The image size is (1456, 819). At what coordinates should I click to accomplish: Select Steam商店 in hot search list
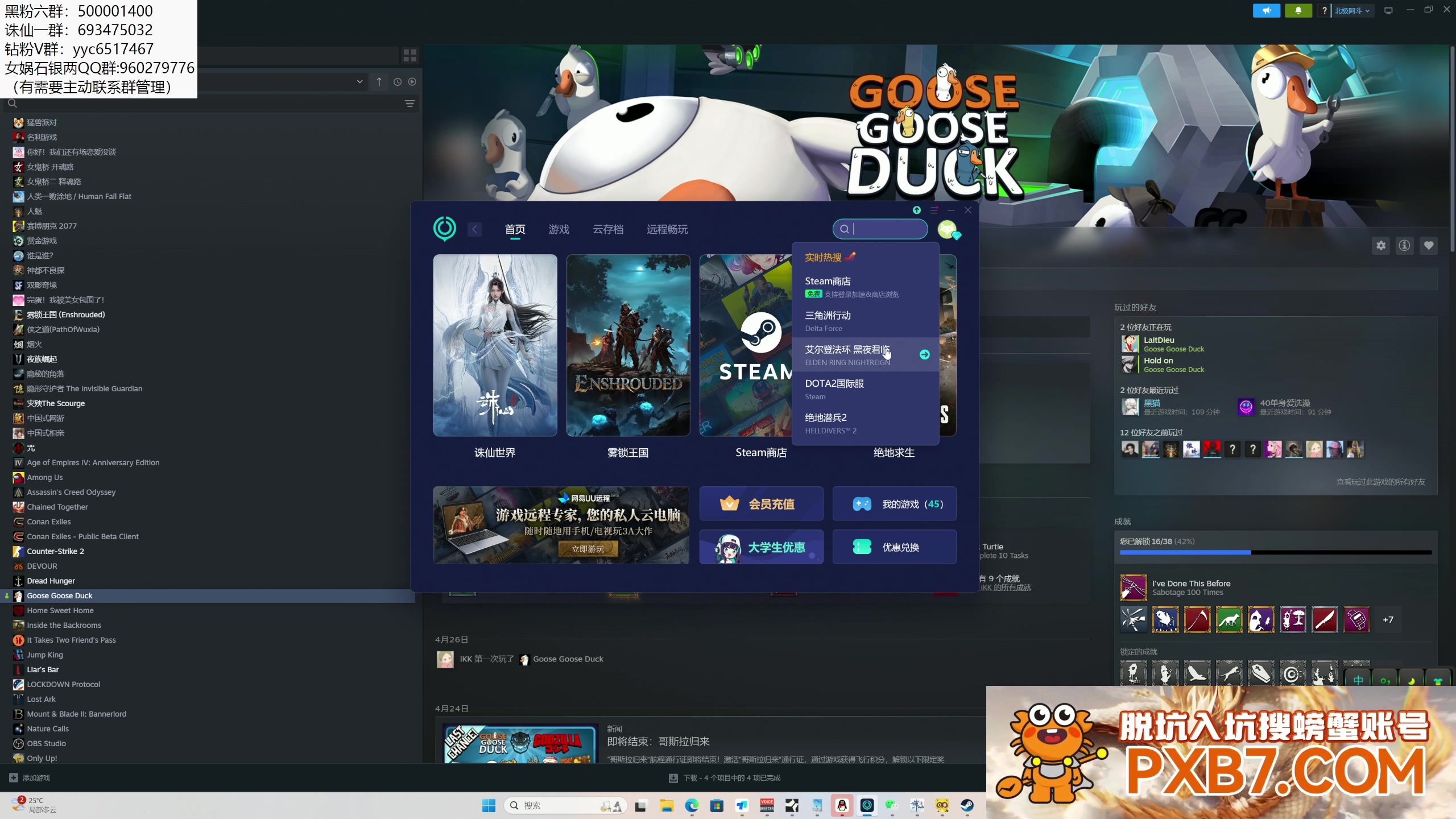pyautogui.click(x=865, y=287)
